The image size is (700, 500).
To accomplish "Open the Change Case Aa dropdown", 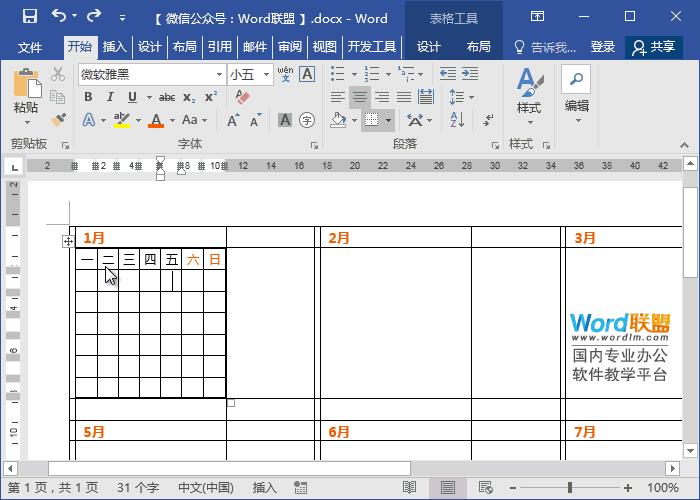I will tap(195, 120).
